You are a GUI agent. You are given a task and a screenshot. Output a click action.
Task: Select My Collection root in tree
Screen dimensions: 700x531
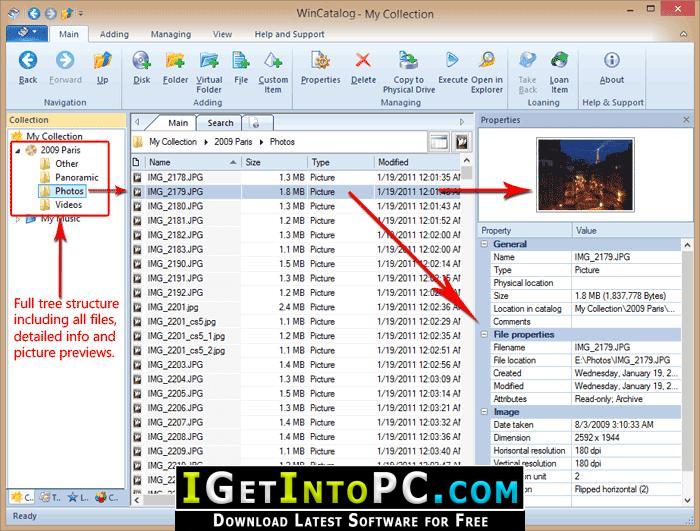point(54,136)
